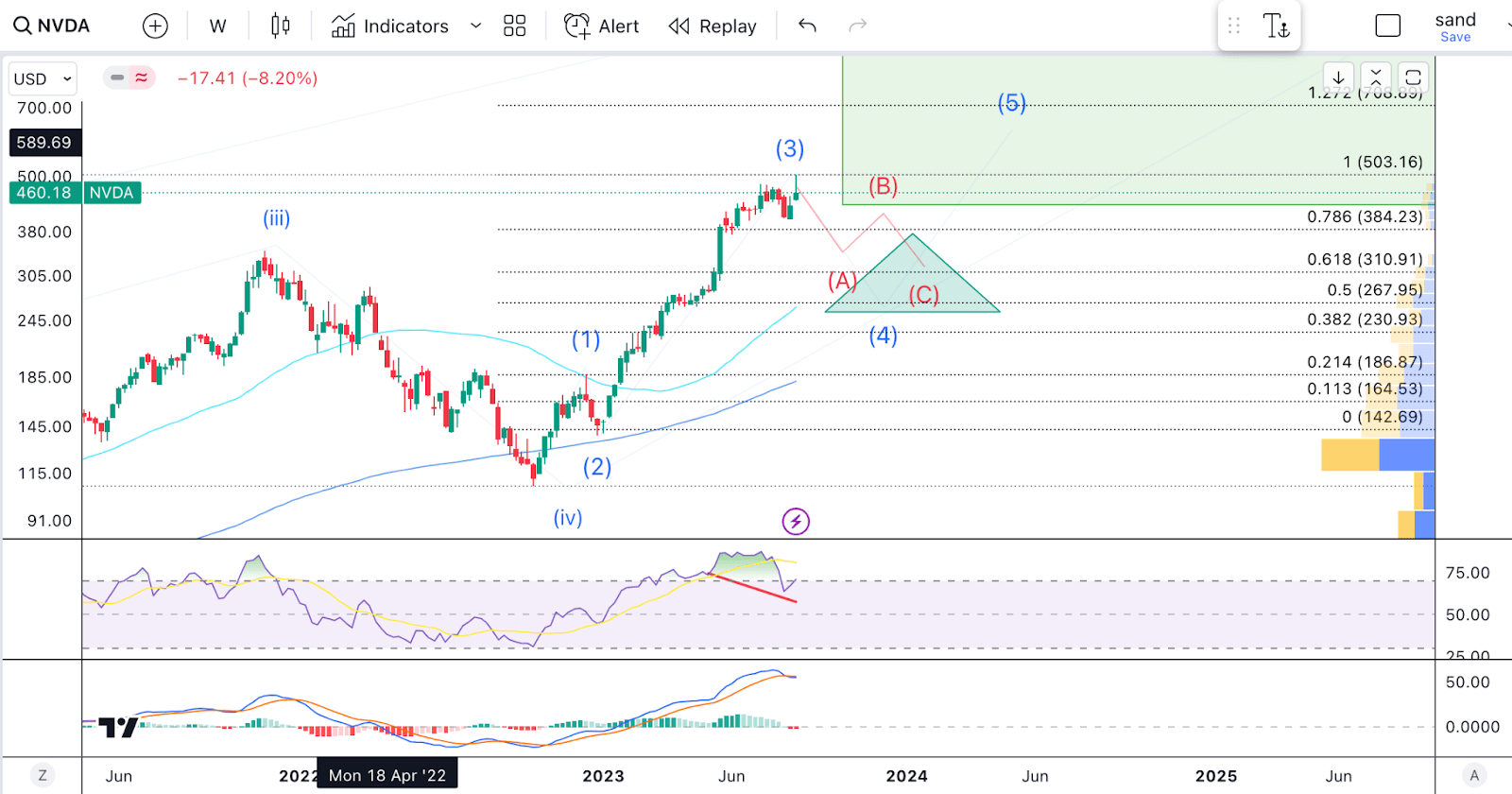Click the 75.00 RSI scale value

coord(1468,573)
